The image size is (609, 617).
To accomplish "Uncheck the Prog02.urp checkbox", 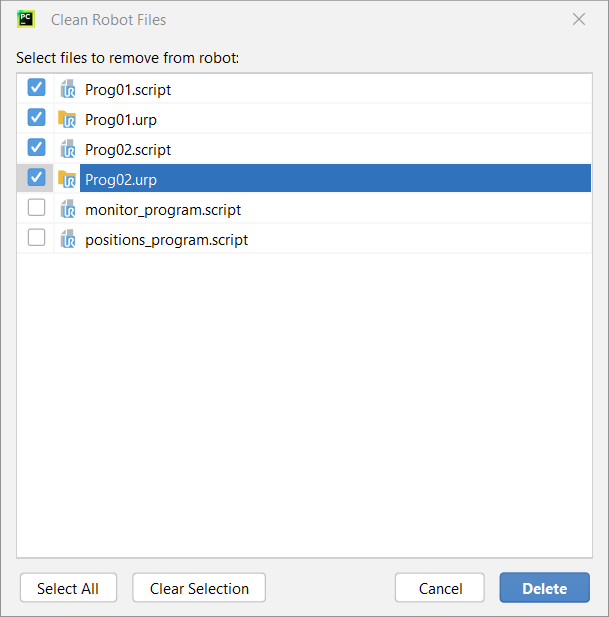I will pos(36,177).
